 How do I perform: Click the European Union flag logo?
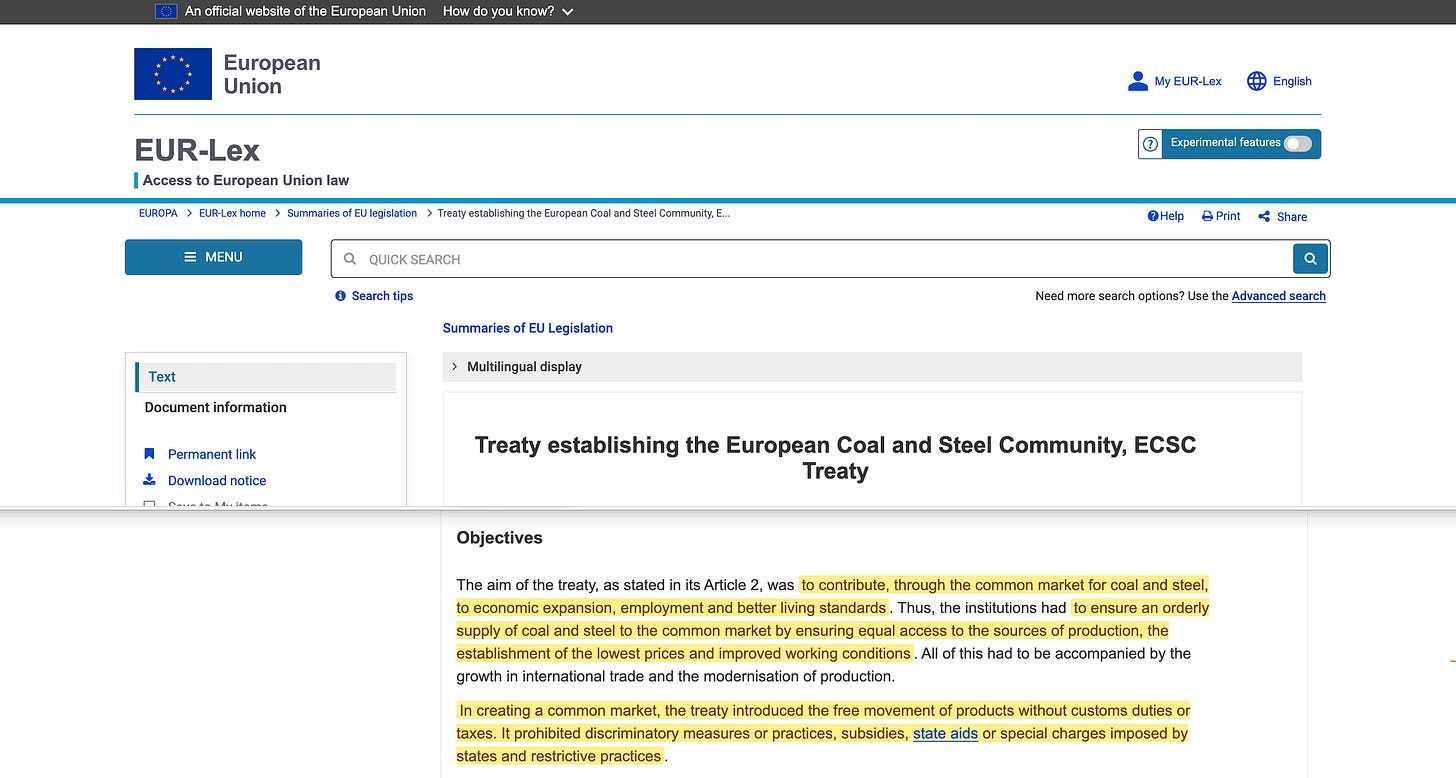click(x=173, y=74)
